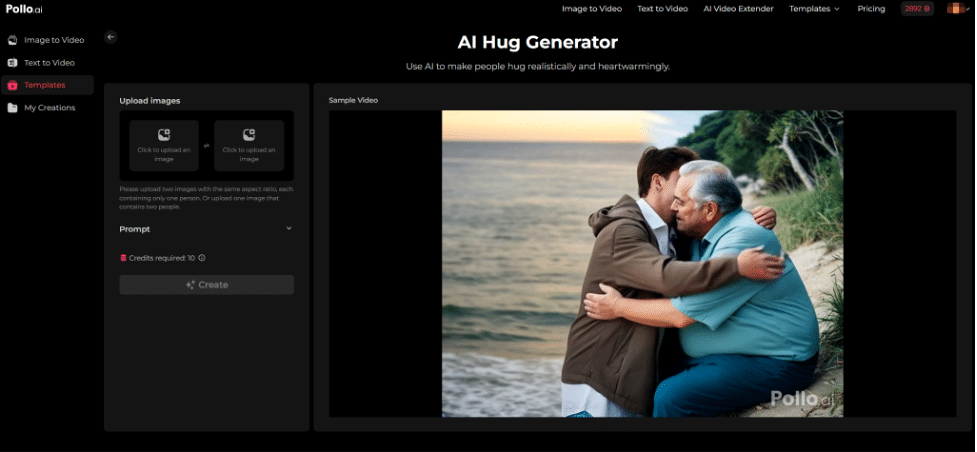977x452 pixels.
Task: Click the upload instructions paragraph
Action: pos(206,198)
